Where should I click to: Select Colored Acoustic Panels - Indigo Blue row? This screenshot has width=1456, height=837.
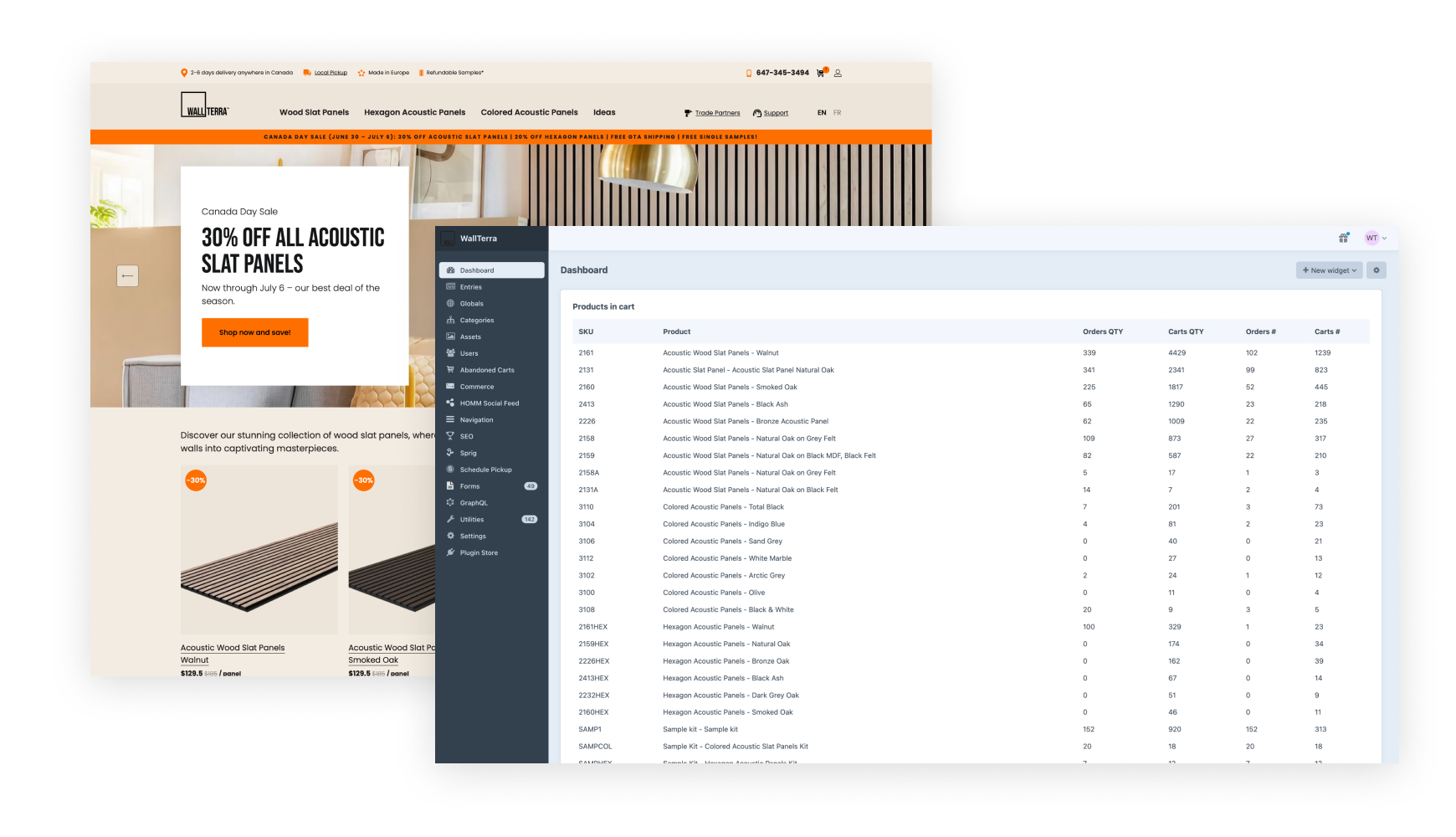coord(971,524)
